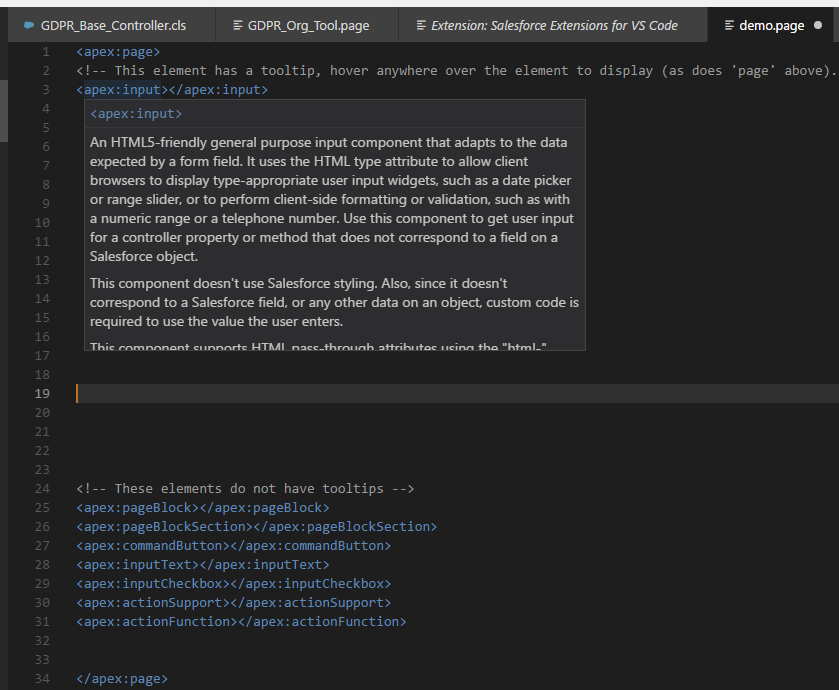The image size is (839, 690).
Task: Open Salesforce Extensions for VS Code tab
Action: [x=553, y=25]
